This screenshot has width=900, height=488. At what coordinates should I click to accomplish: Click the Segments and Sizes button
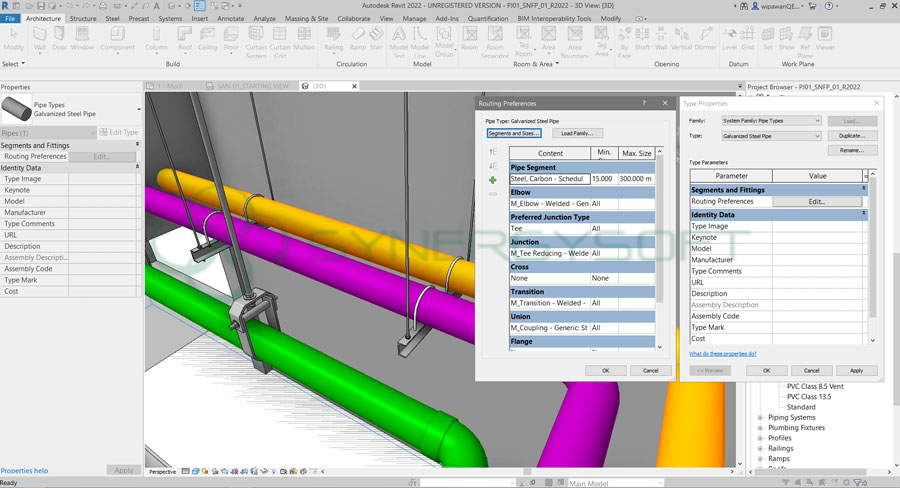(x=514, y=133)
